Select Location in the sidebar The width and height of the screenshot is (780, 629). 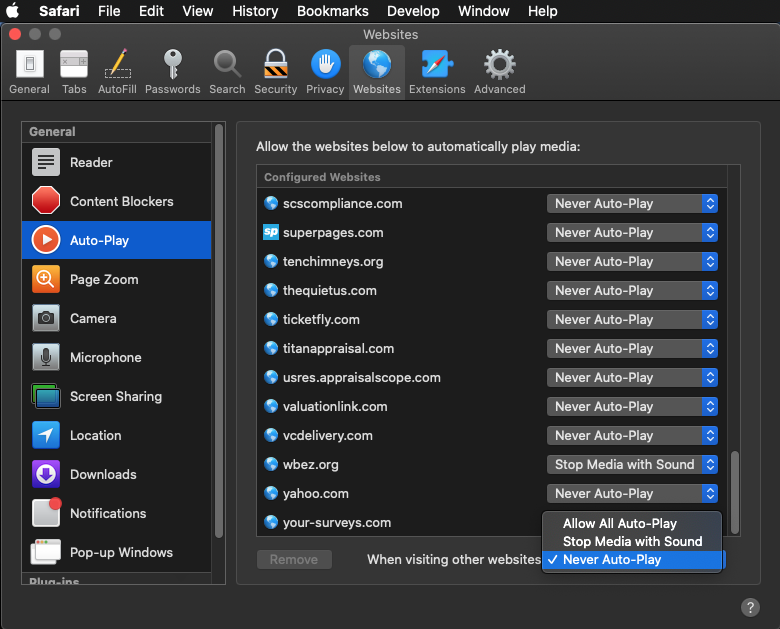click(116, 435)
